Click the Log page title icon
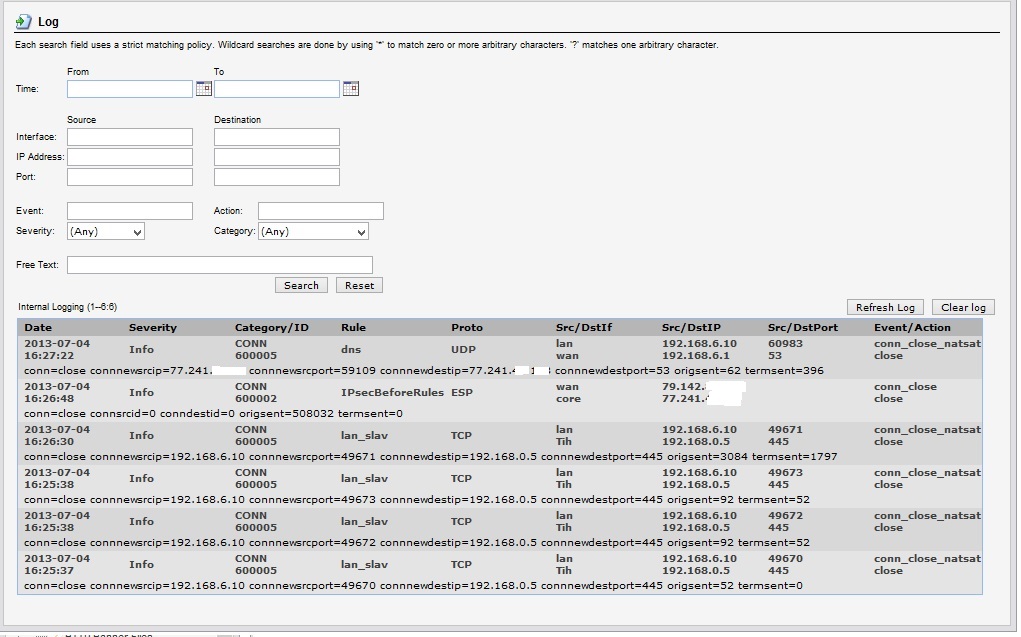1021x637 pixels. coord(23,21)
